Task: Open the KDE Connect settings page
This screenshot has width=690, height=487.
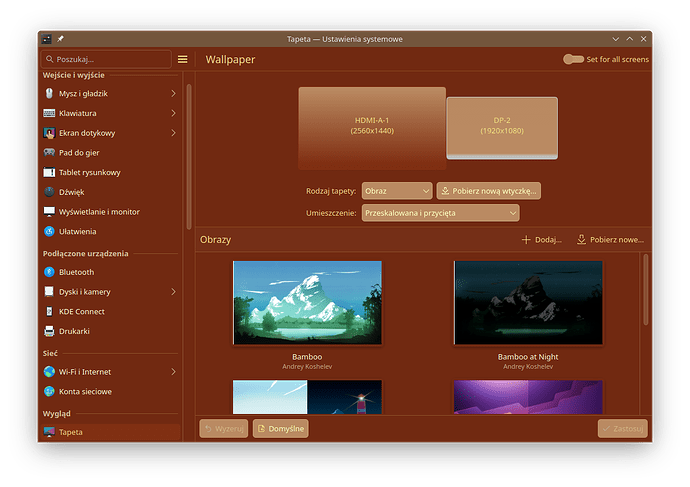Action: pyautogui.click(x=110, y=311)
